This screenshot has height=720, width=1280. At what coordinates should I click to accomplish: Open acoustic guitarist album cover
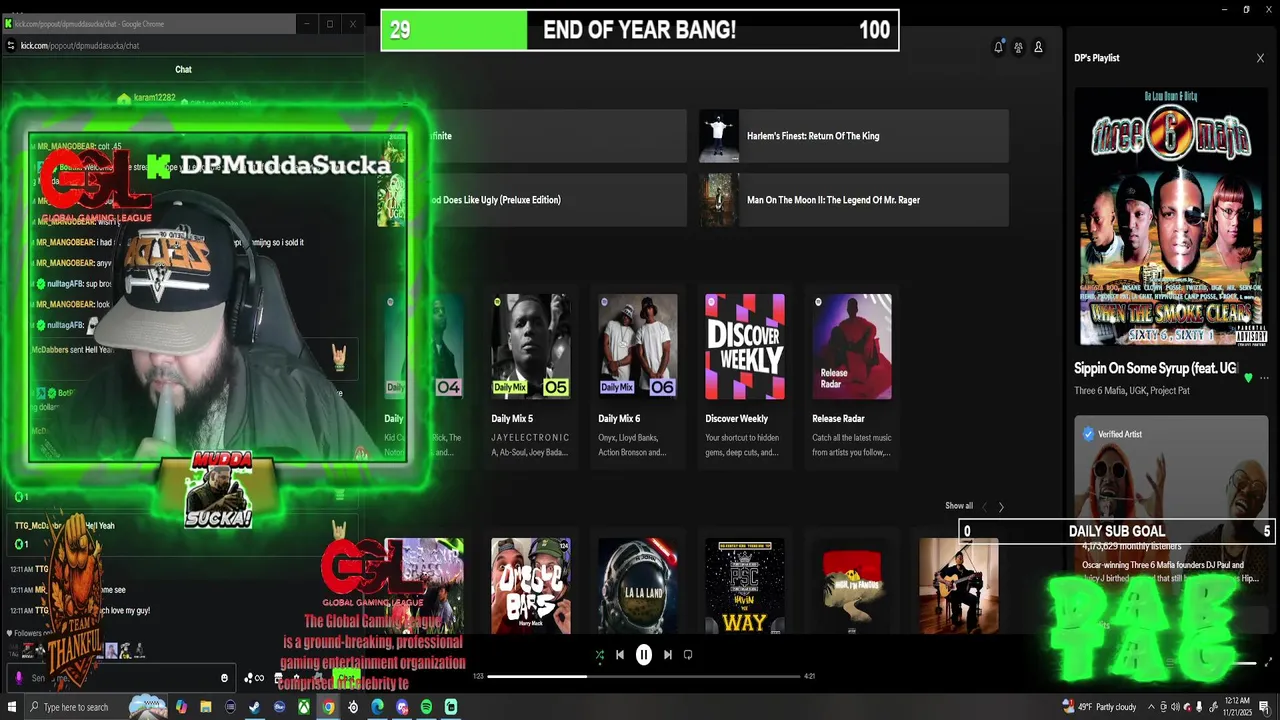coord(958,585)
